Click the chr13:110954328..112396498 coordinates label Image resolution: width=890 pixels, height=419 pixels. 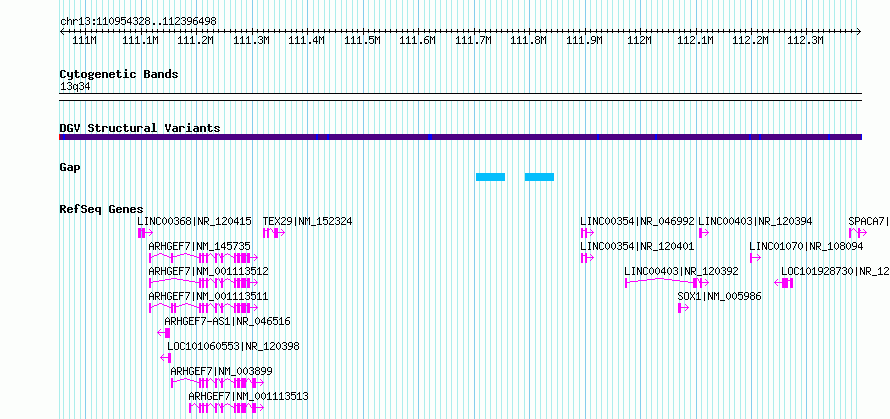click(138, 22)
